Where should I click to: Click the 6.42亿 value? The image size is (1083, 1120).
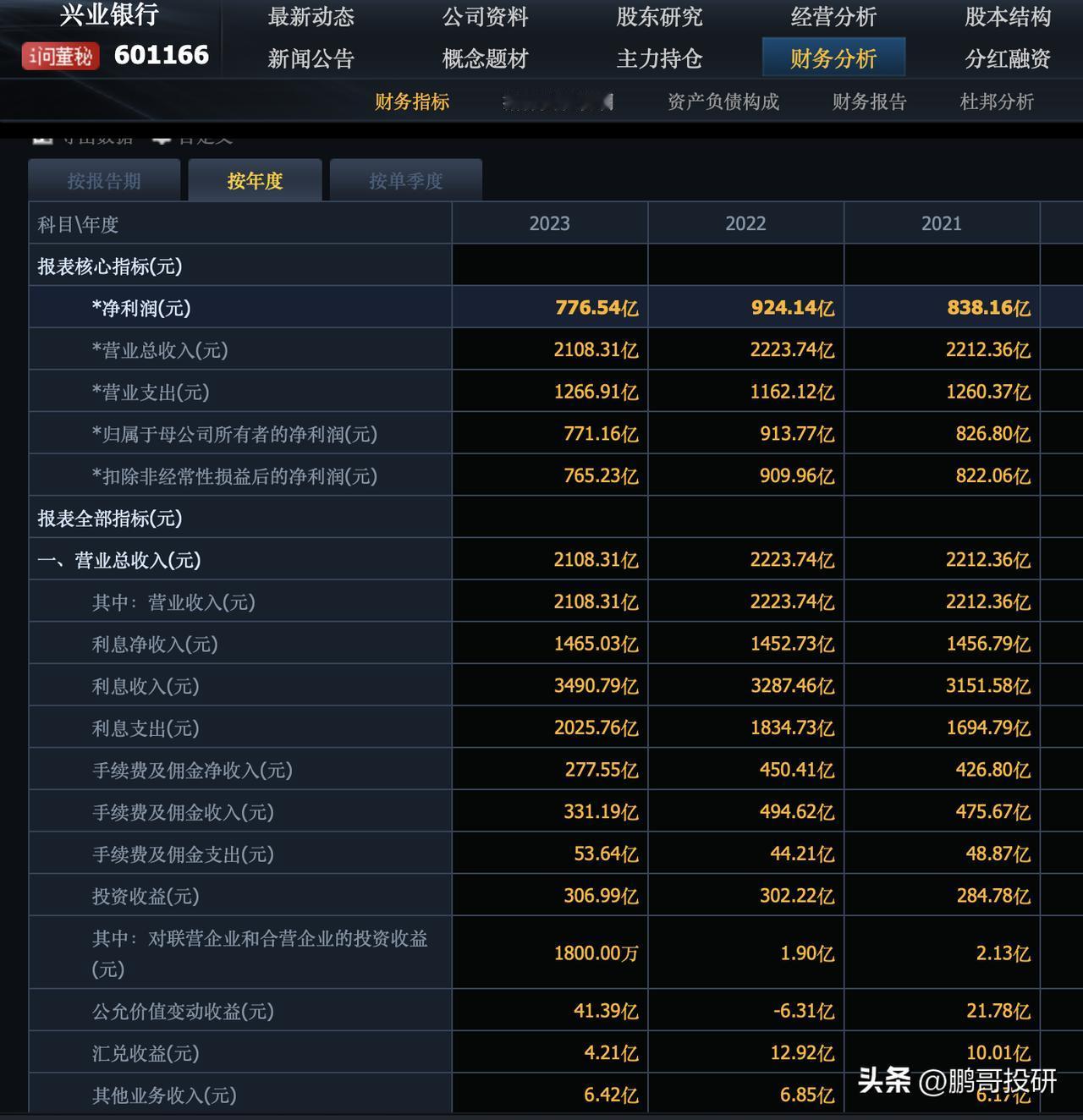pos(611,1095)
